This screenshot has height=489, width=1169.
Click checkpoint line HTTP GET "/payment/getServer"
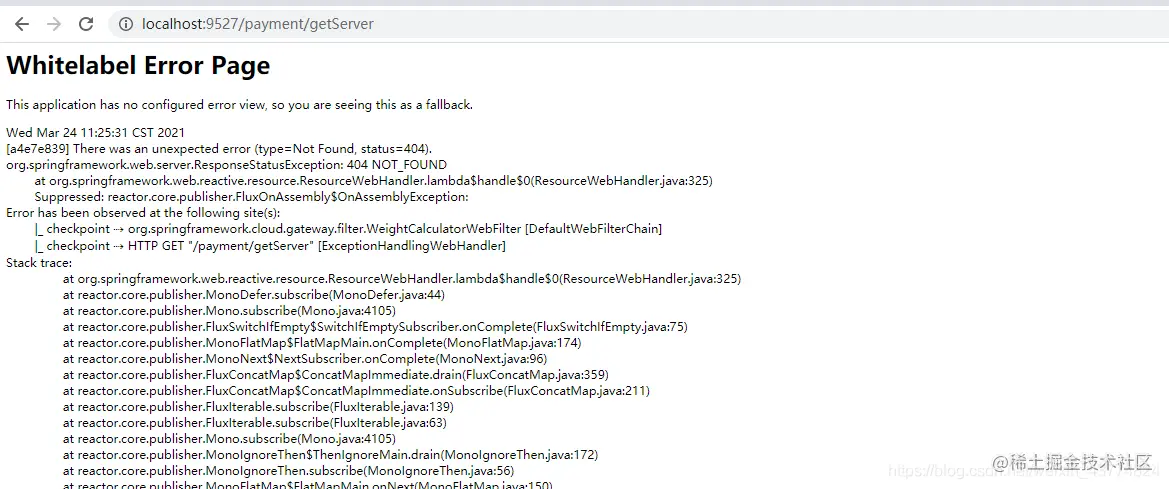coord(270,245)
